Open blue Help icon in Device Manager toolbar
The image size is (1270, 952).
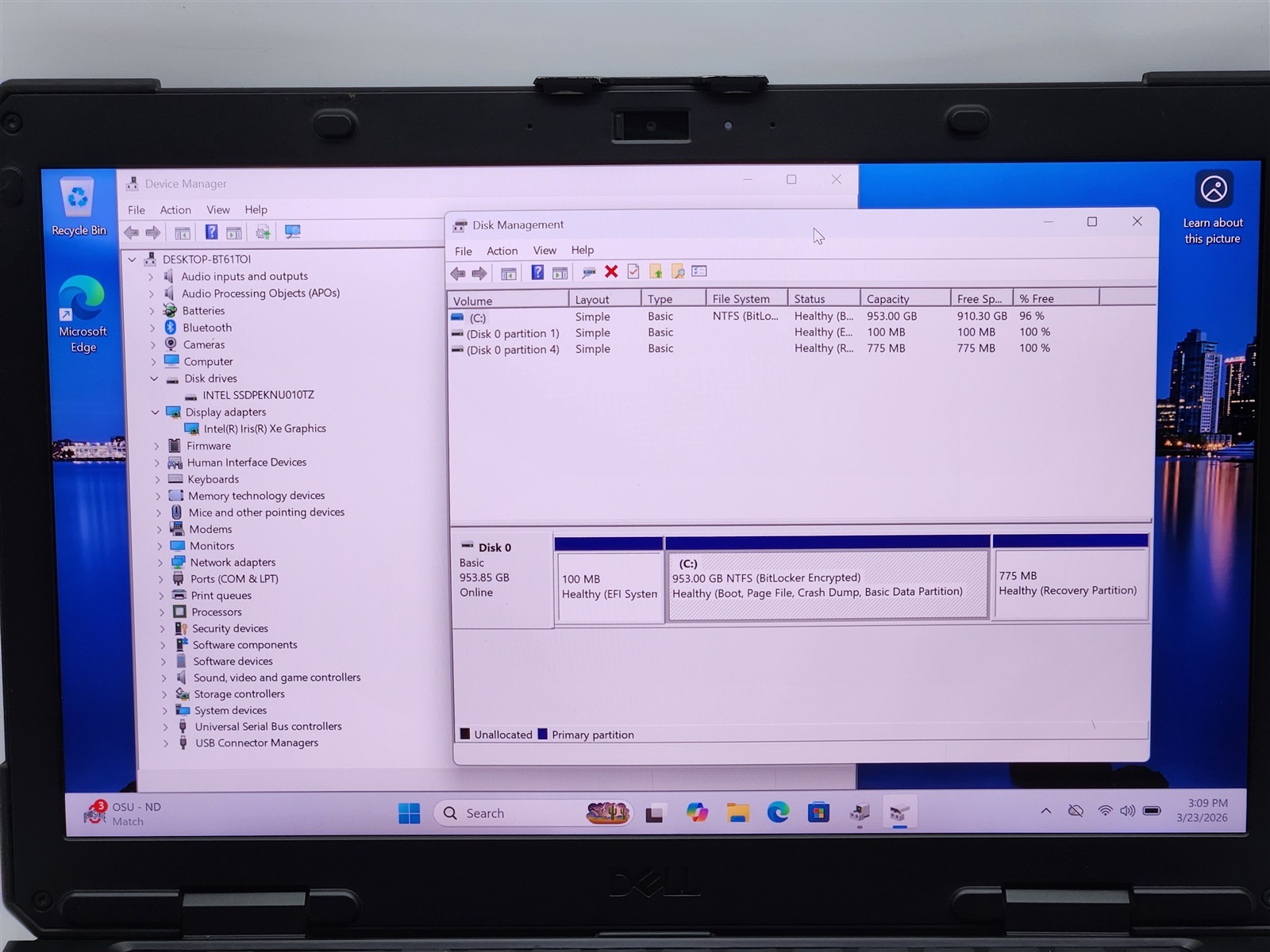click(x=211, y=232)
